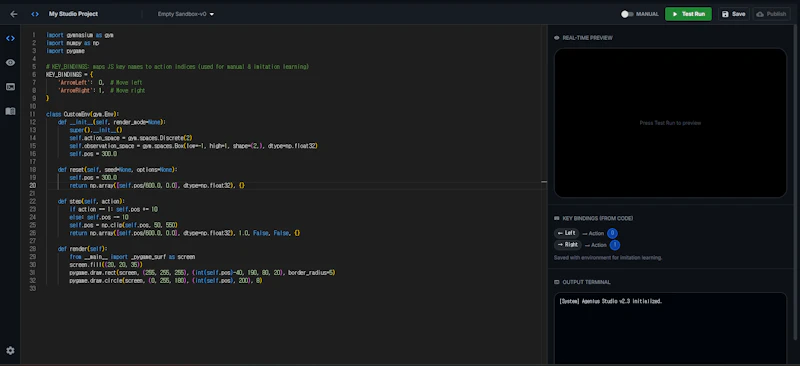Click the eye icon beside REAL-TIME PREVIEW
Viewport: 800px width, 366px height.
(557, 38)
